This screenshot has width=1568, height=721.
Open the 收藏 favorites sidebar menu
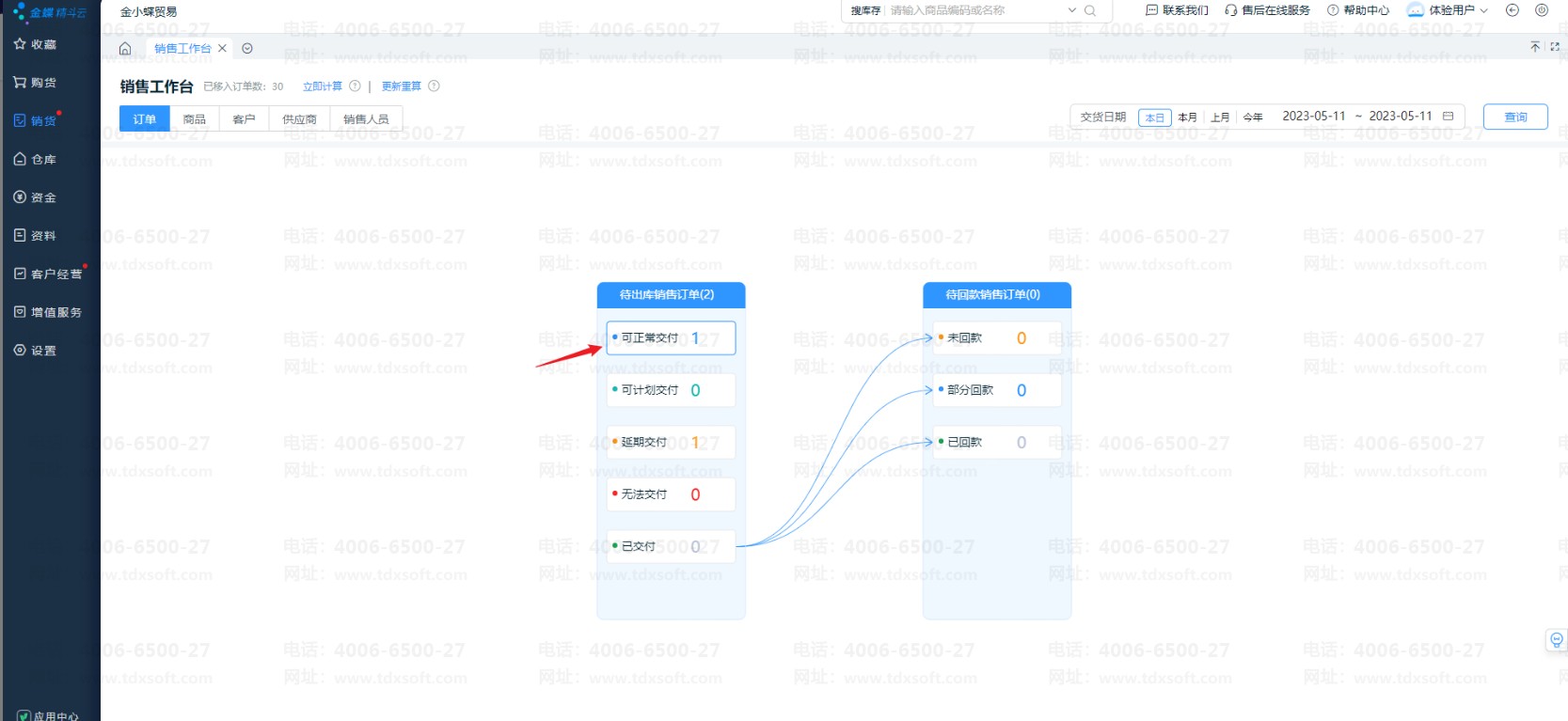tap(35, 44)
